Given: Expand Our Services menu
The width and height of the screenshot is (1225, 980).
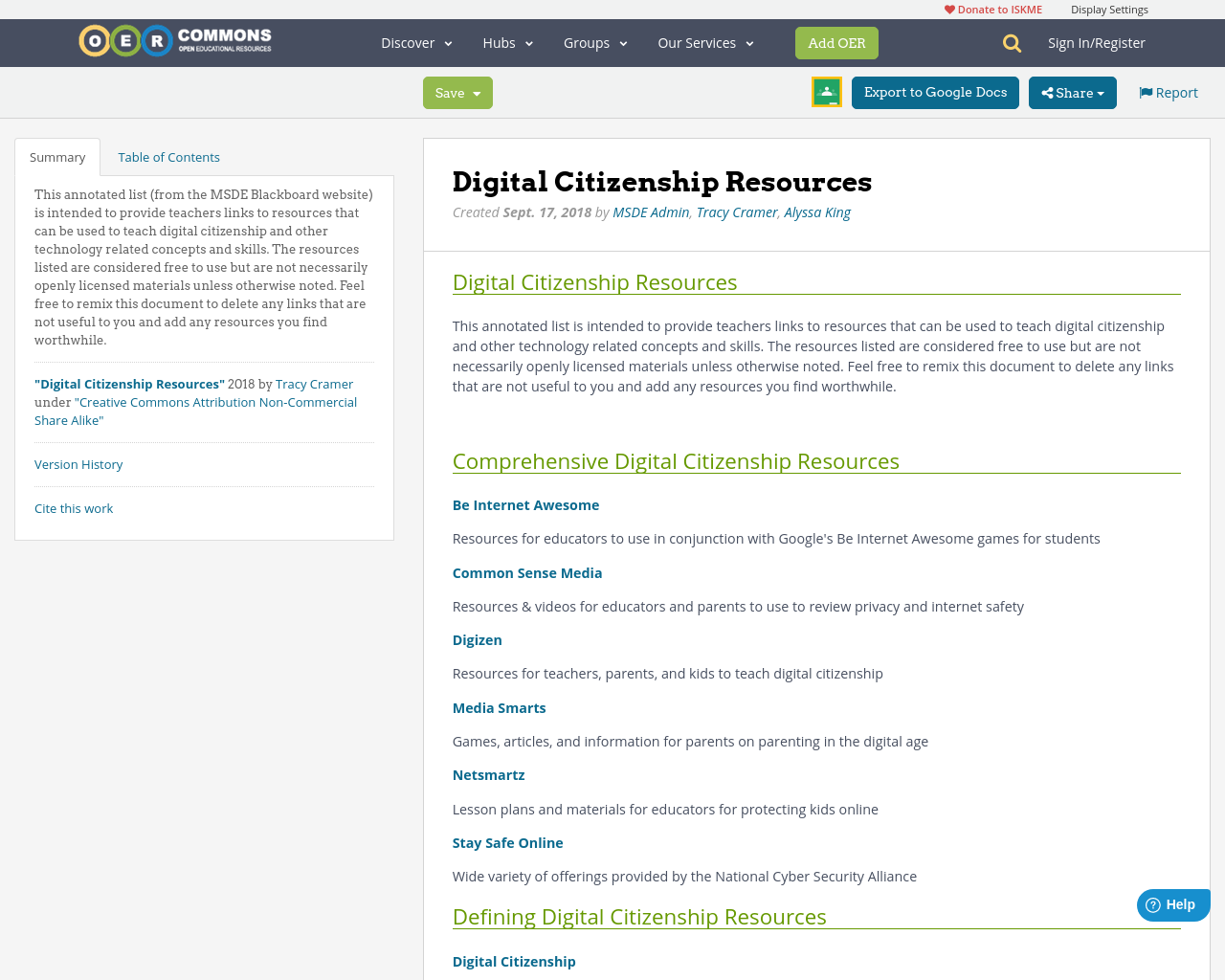Looking at the screenshot, I should [x=705, y=43].
